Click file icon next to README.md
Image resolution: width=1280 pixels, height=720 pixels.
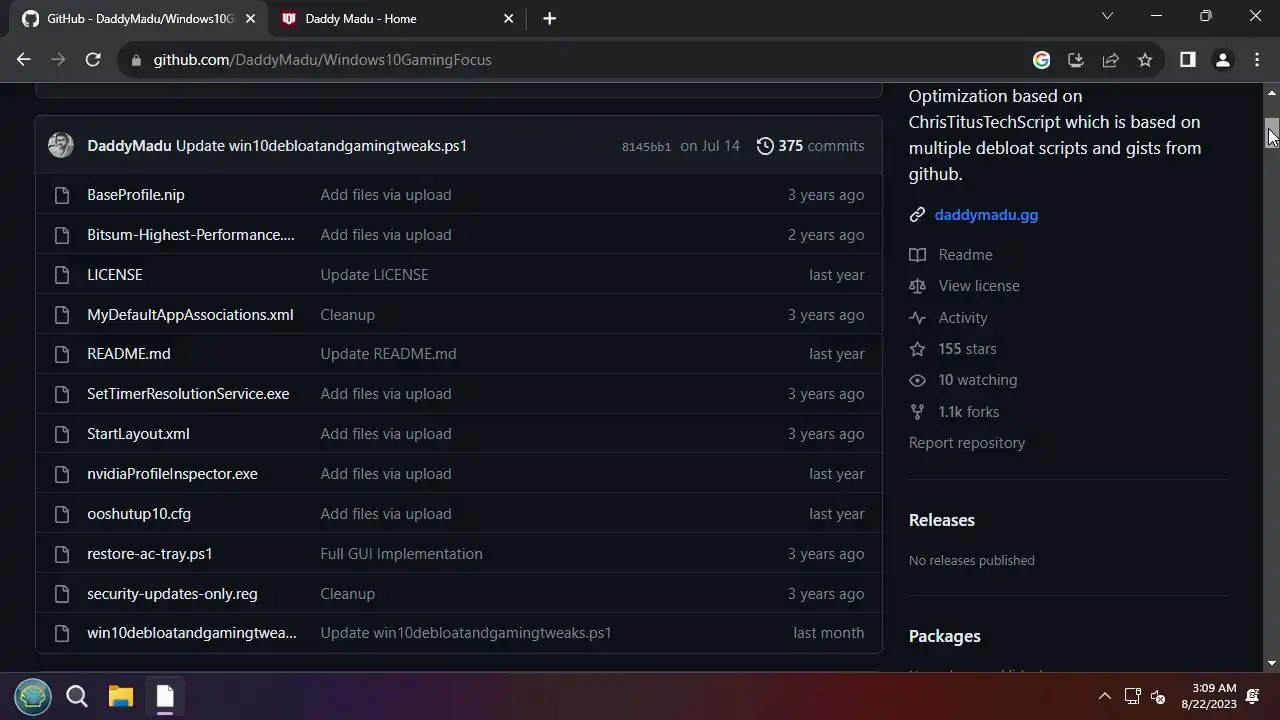pyautogui.click(x=62, y=354)
